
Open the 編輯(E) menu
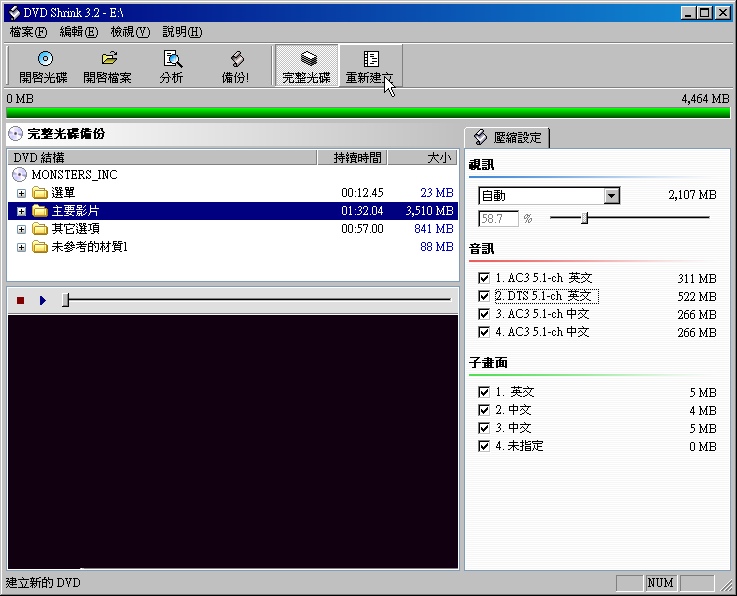point(78,32)
